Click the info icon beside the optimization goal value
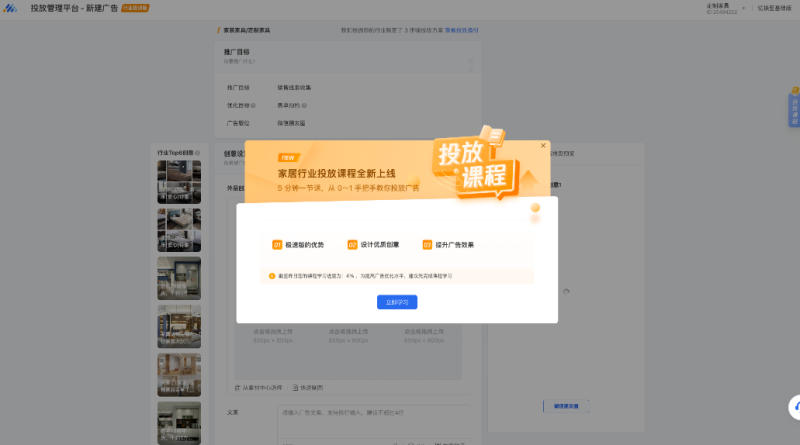Screen dimensions: 800x445 (304, 106)
